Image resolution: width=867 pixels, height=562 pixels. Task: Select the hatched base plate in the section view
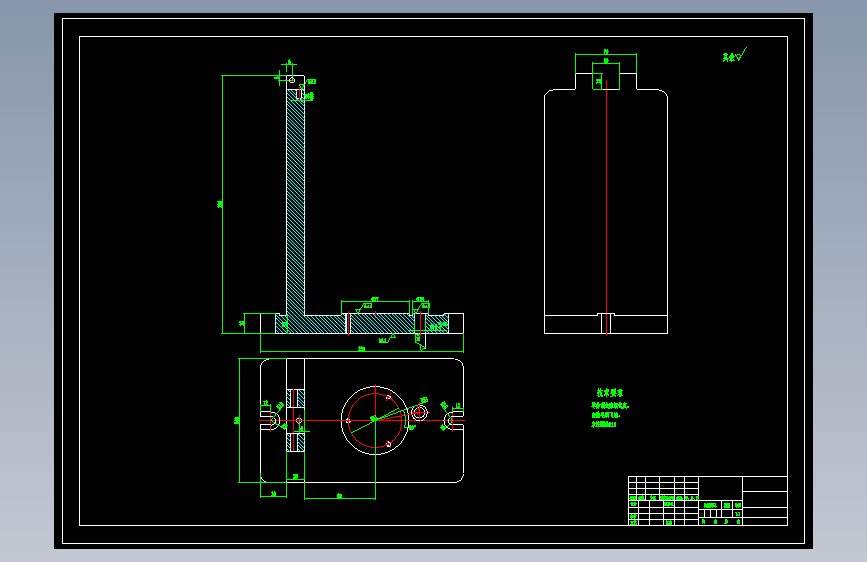pos(362,324)
